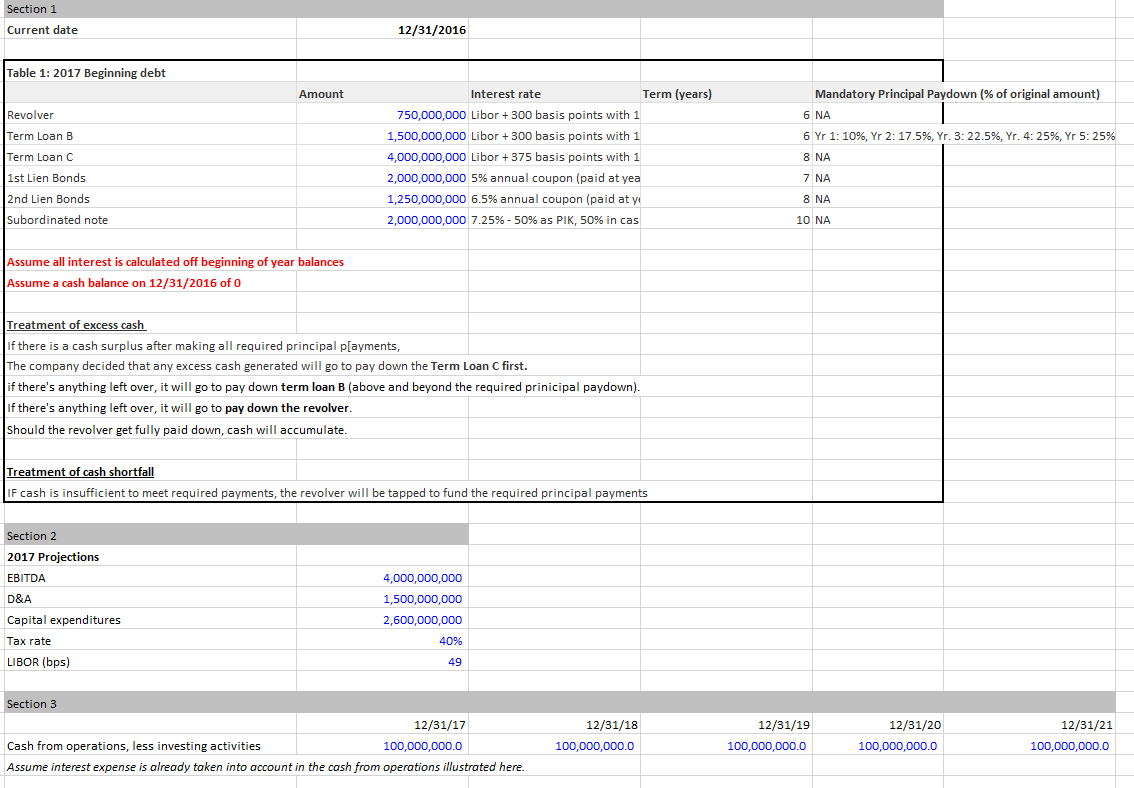This screenshot has width=1134, height=788.
Task: Click the Treatment of excess cash heading
Action: point(76,325)
